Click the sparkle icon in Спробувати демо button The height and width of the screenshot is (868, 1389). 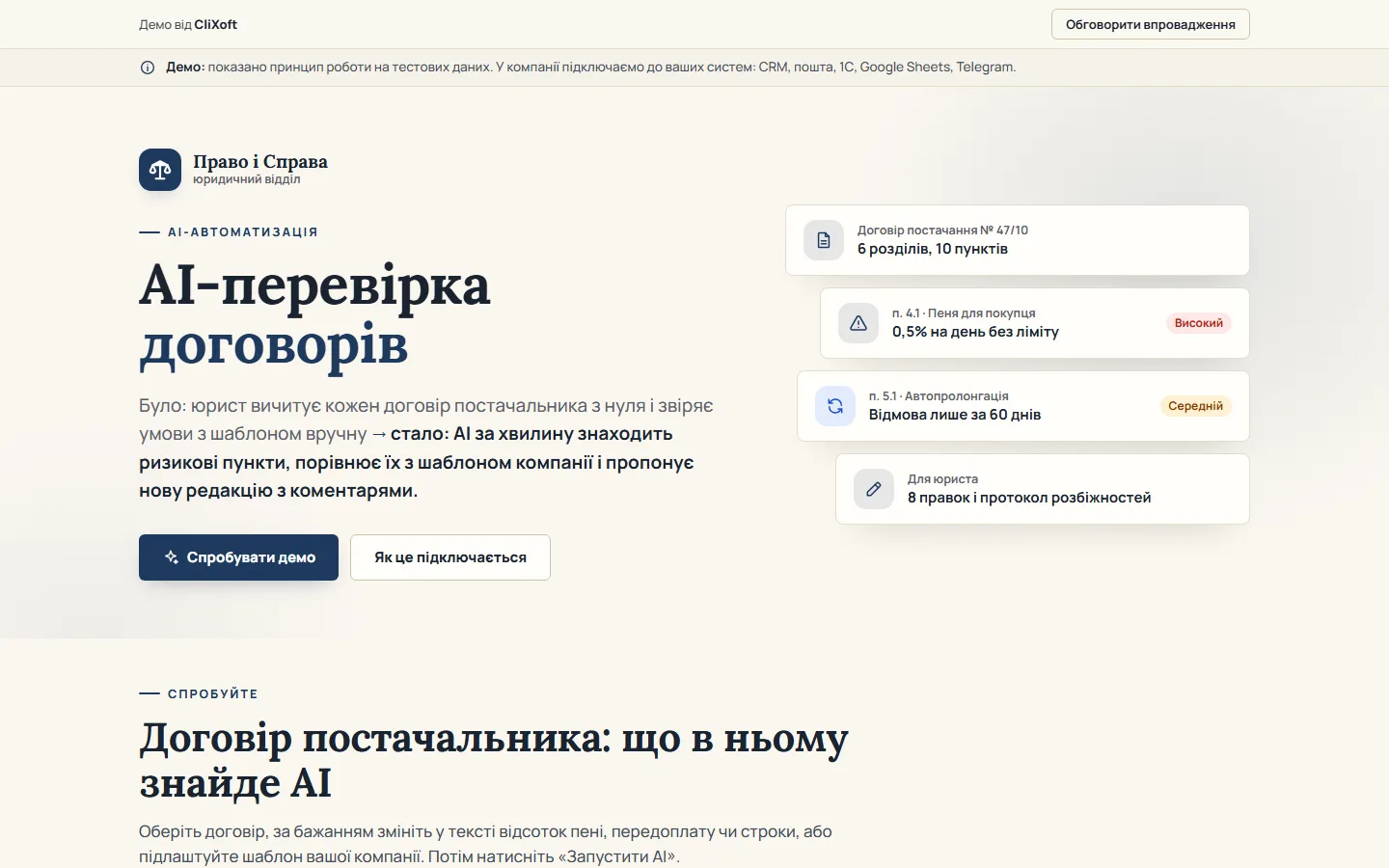tap(172, 557)
